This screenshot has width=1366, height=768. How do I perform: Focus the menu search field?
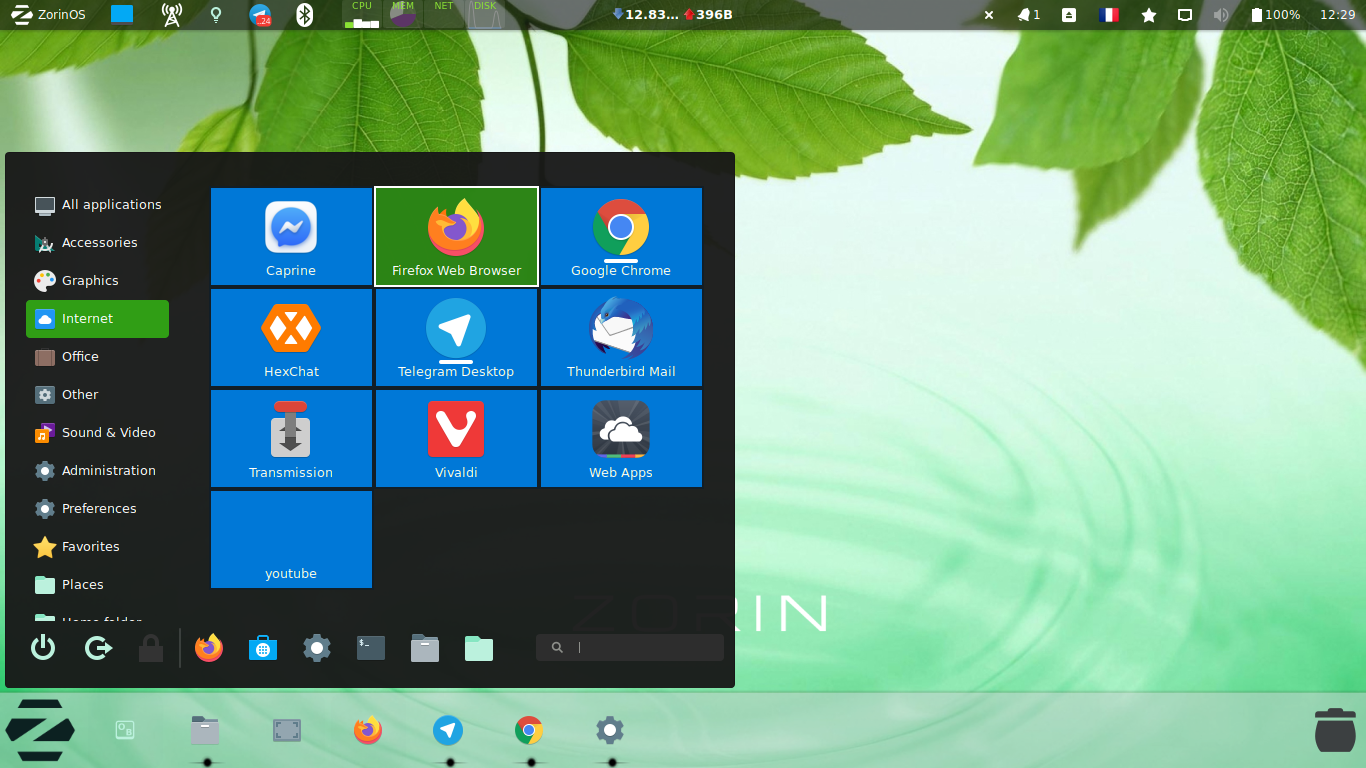630,647
